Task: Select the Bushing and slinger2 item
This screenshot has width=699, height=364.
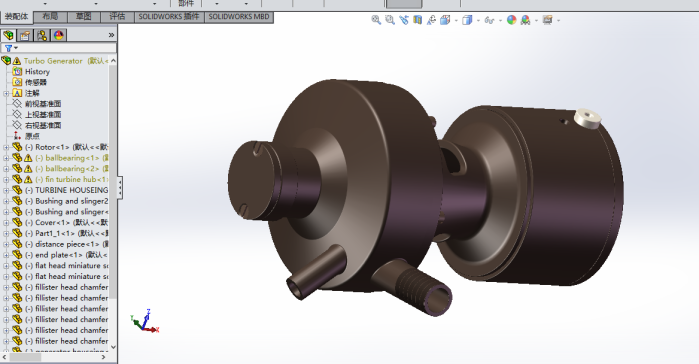Action: [x=66, y=201]
